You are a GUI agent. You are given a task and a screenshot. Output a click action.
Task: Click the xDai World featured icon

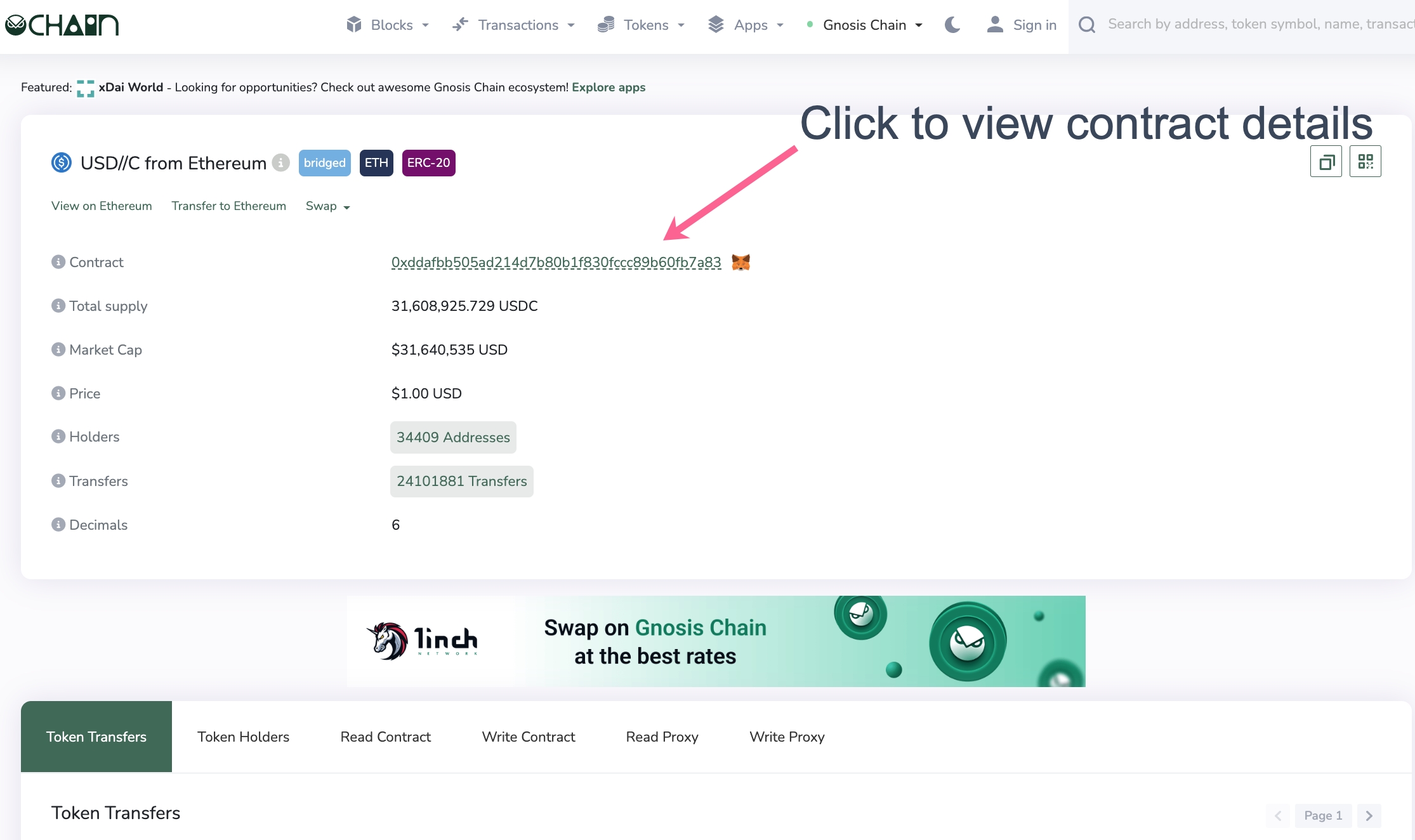tap(86, 88)
